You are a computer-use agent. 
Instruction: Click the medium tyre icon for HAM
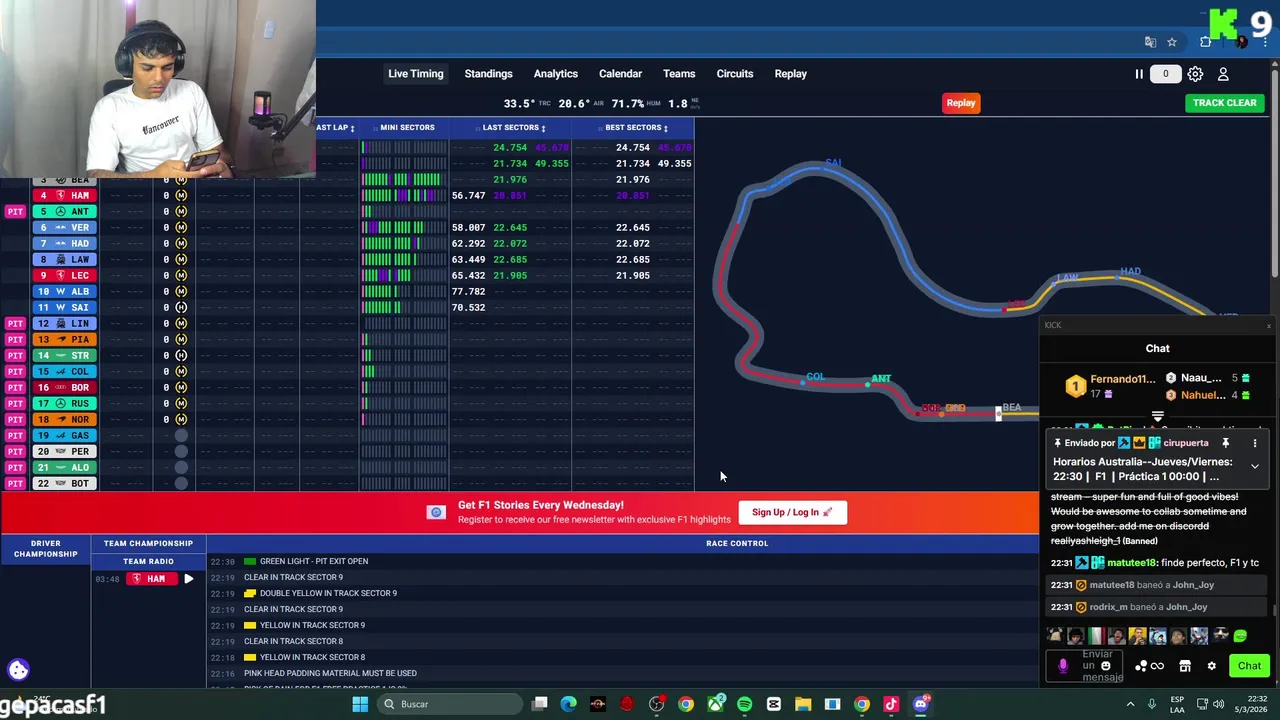click(181, 195)
